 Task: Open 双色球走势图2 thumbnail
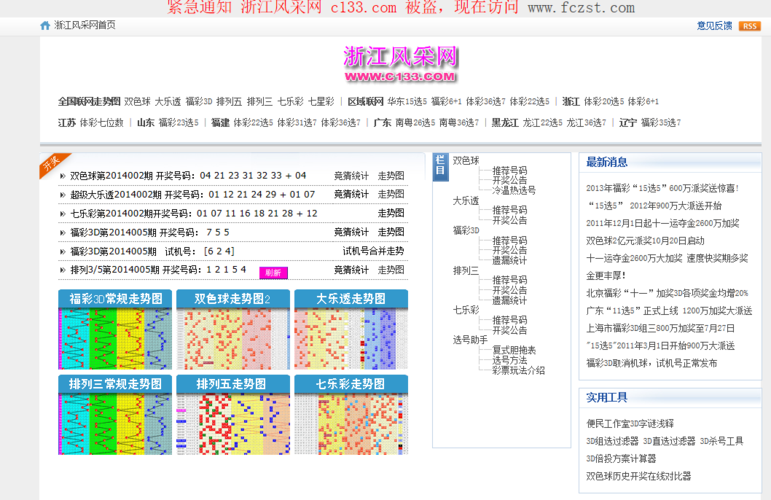[233, 329]
